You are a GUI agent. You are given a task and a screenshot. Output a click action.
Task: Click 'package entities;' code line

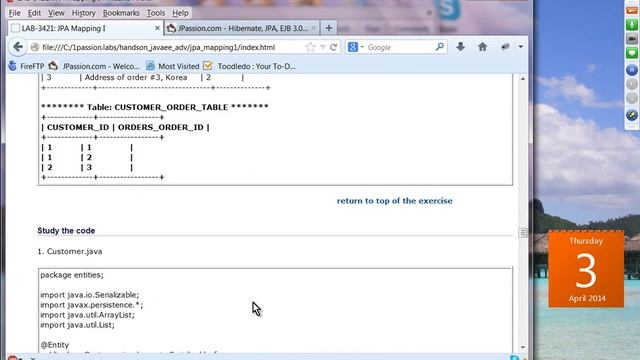pos(72,275)
